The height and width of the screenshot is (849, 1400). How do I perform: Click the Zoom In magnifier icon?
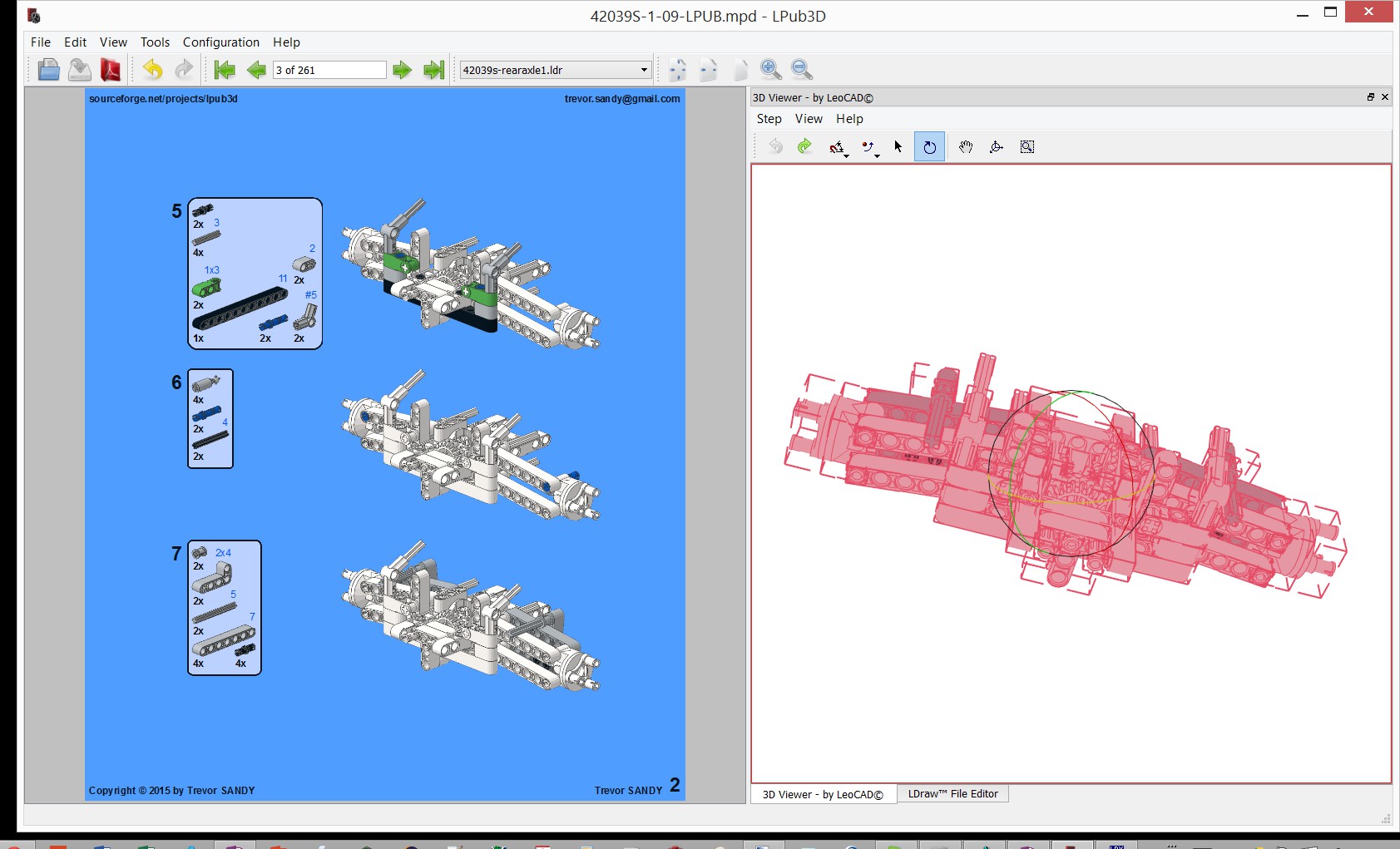point(771,70)
